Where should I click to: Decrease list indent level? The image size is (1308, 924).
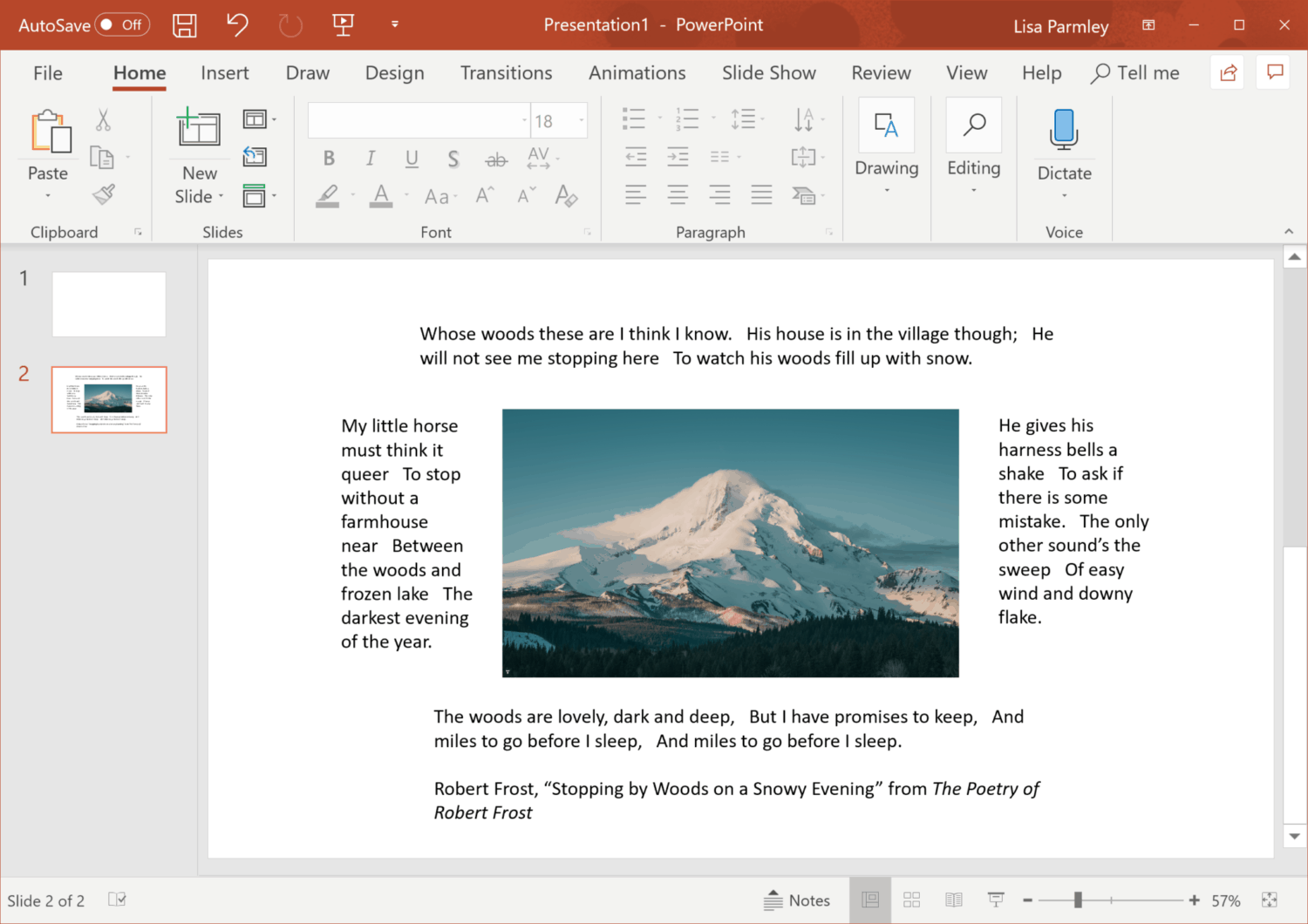tap(636, 157)
